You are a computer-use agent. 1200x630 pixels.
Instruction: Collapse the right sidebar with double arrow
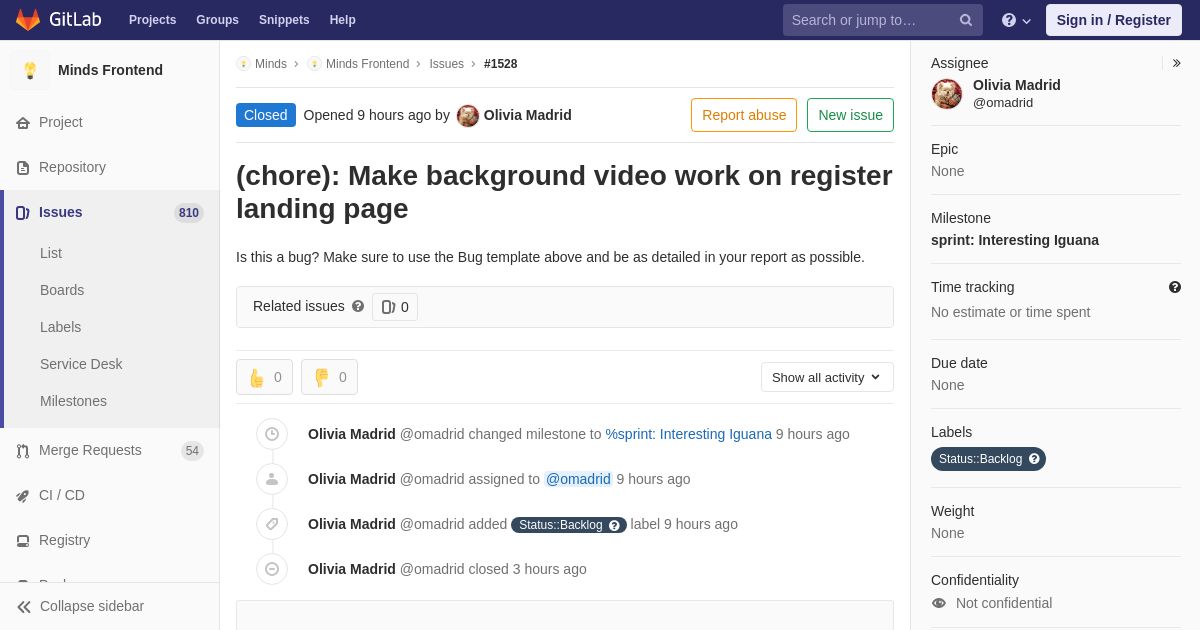tap(1176, 63)
